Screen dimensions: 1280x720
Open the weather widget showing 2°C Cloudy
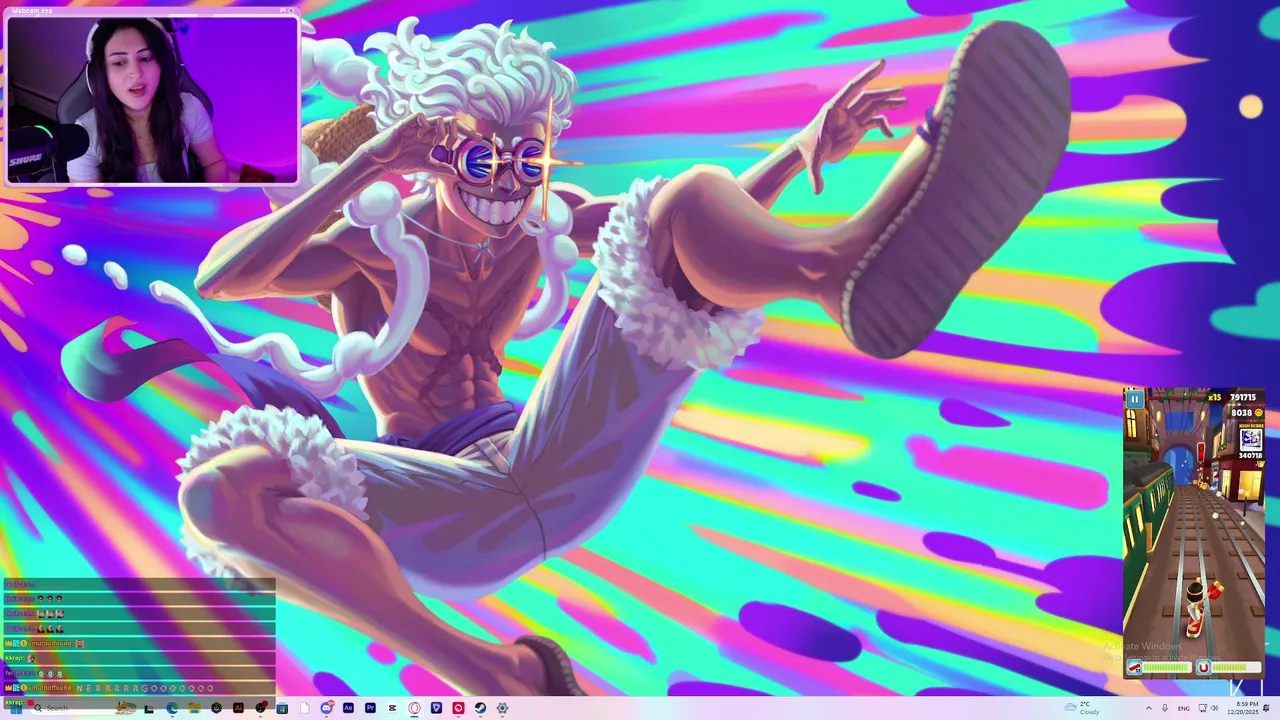click(x=1082, y=708)
